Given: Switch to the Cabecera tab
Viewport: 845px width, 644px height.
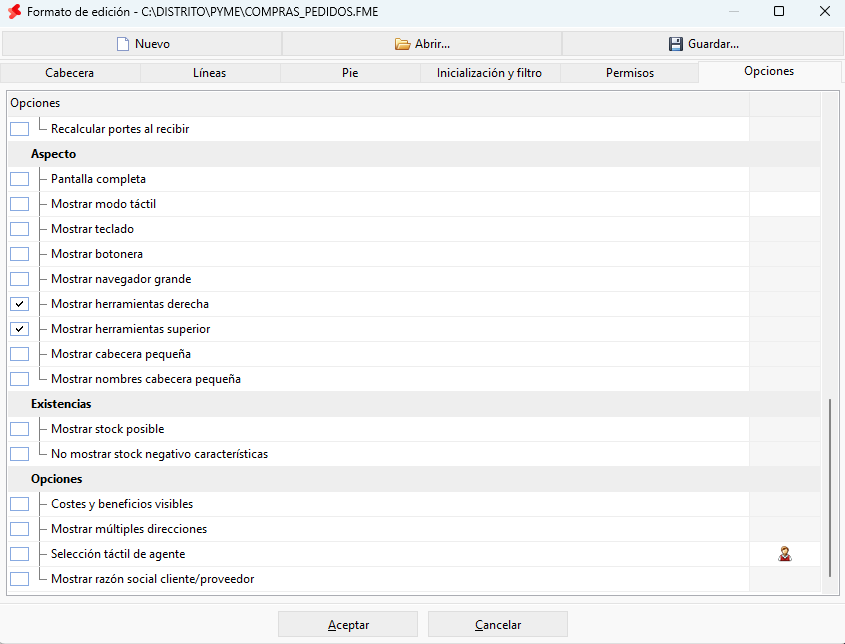Looking at the screenshot, I should 70,73.
